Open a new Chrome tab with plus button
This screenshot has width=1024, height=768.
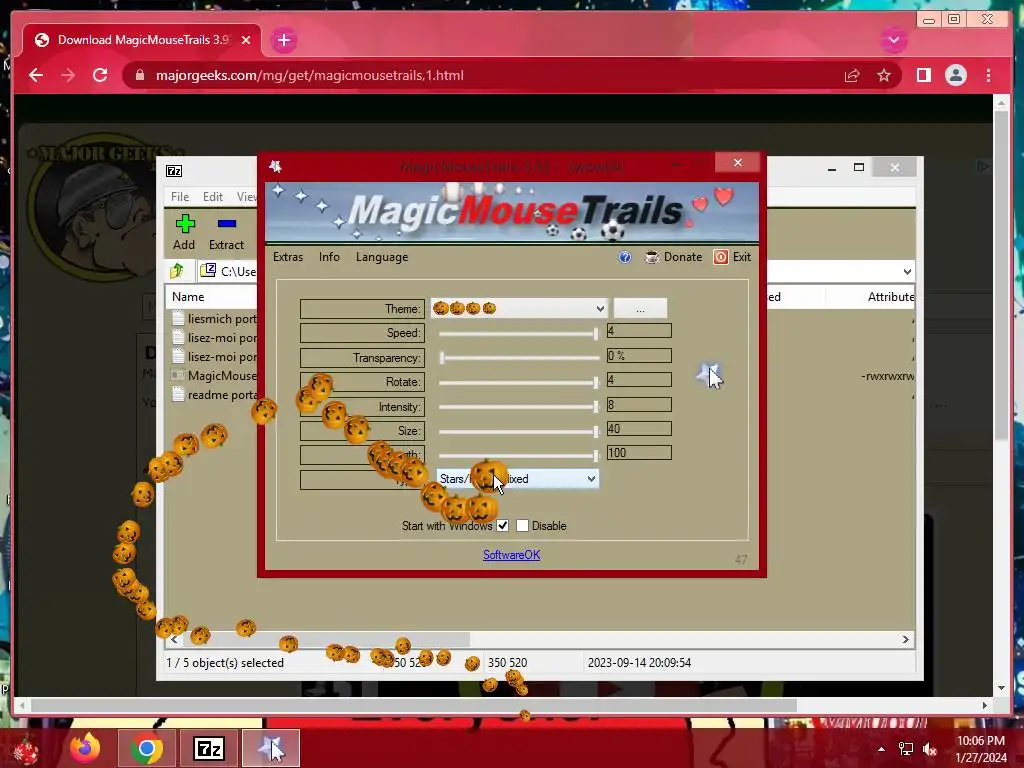pos(283,40)
